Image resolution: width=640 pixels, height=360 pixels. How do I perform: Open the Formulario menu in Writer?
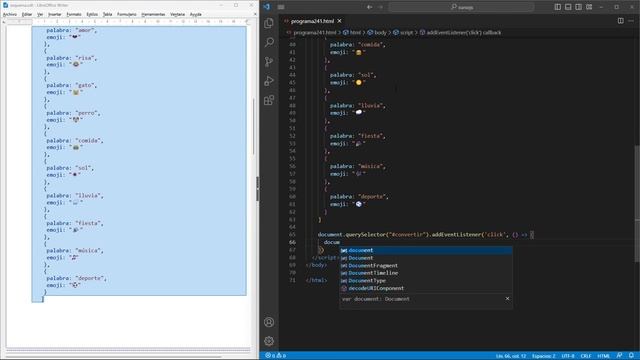pyautogui.click(x=127, y=14)
